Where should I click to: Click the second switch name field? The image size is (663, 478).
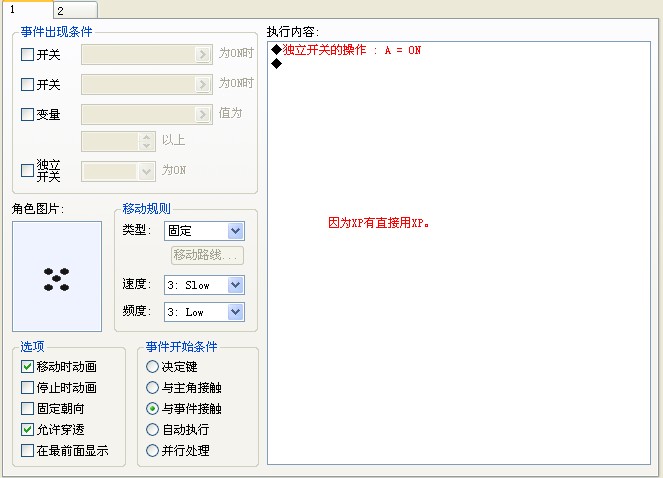point(147,85)
